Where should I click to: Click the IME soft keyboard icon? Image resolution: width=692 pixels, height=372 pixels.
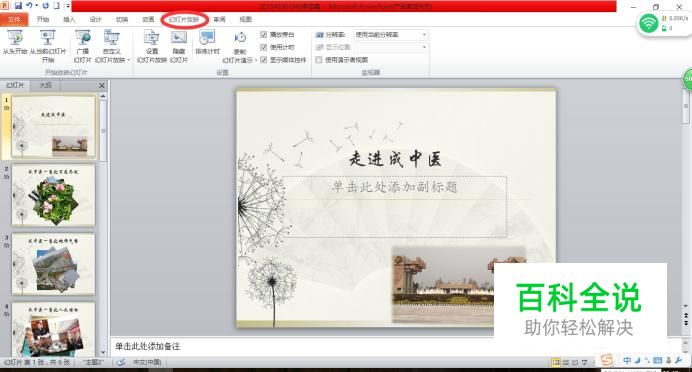pos(658,360)
